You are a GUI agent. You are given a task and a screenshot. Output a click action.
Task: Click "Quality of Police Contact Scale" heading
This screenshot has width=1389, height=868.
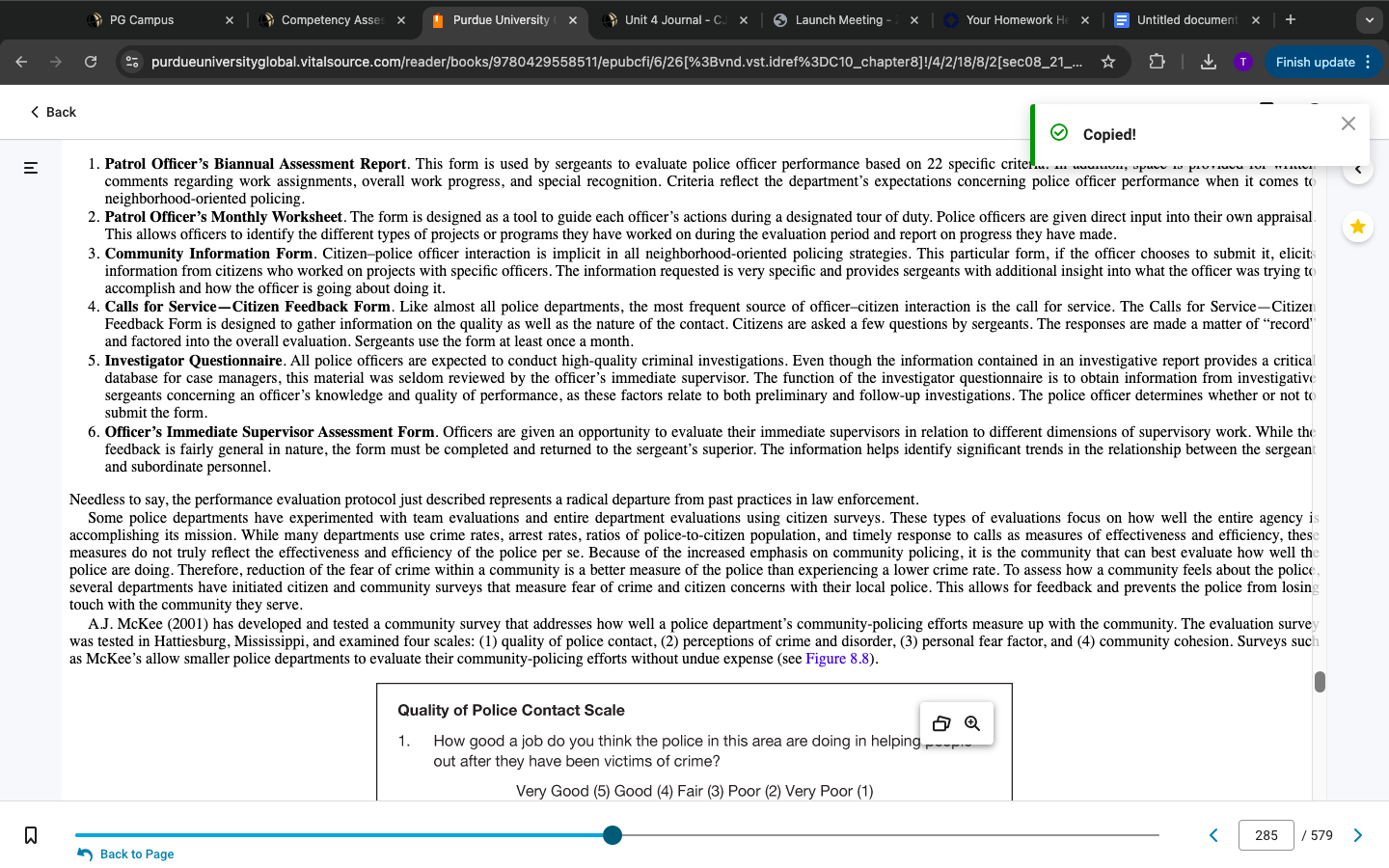tap(511, 710)
